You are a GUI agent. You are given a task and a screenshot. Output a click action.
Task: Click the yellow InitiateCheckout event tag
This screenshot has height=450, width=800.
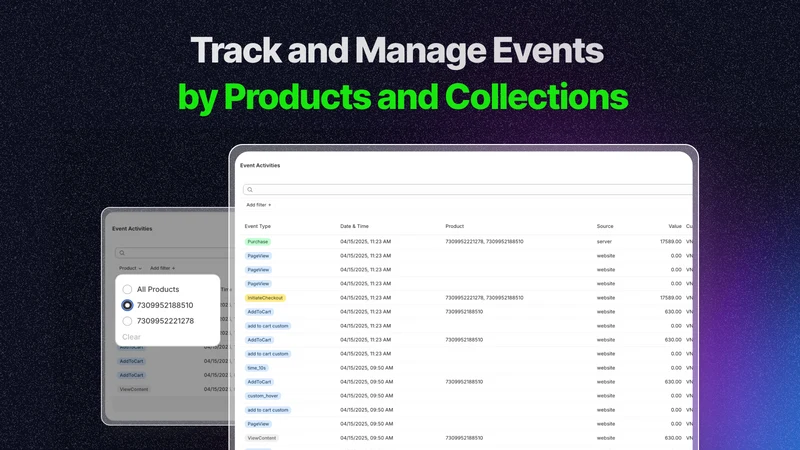coord(265,298)
